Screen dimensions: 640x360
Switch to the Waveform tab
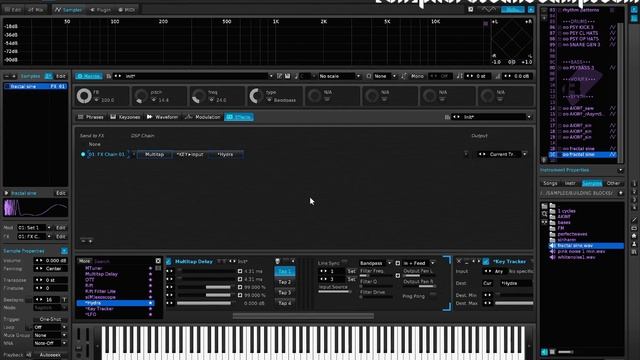click(x=162, y=117)
